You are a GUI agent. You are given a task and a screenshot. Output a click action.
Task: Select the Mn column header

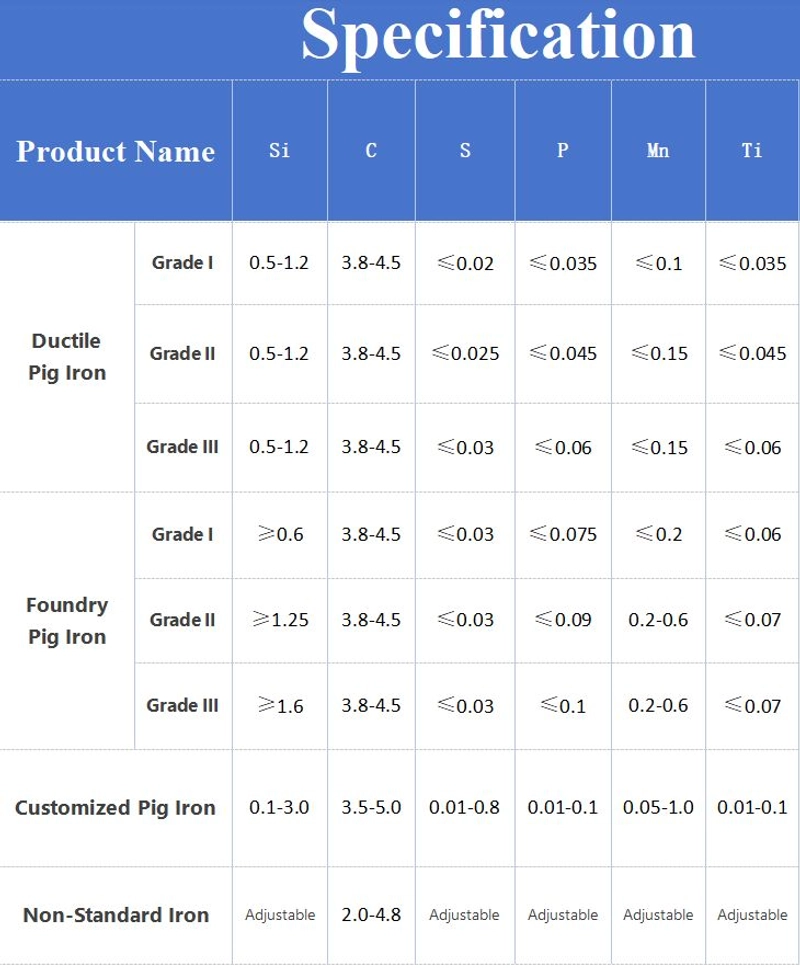[x=658, y=150]
